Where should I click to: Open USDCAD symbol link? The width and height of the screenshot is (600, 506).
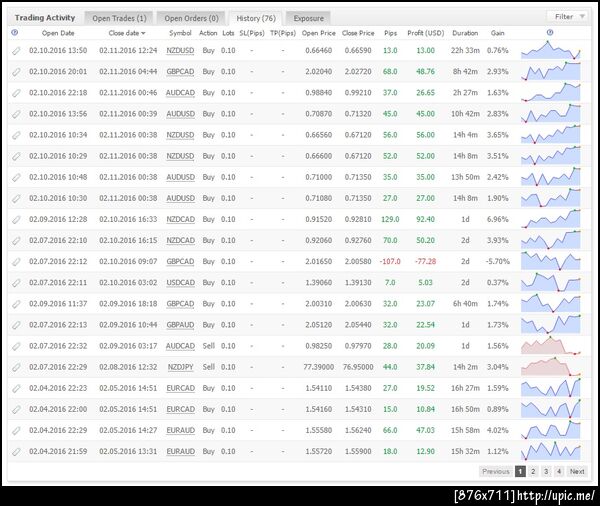click(x=180, y=282)
